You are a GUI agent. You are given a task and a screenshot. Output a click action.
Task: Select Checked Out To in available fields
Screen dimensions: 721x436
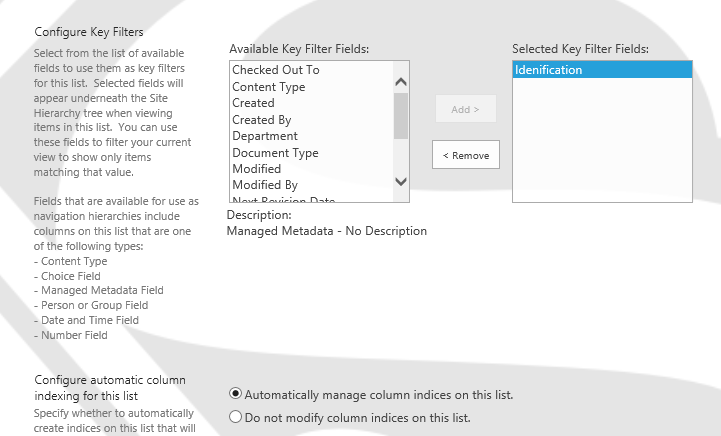coord(276,70)
